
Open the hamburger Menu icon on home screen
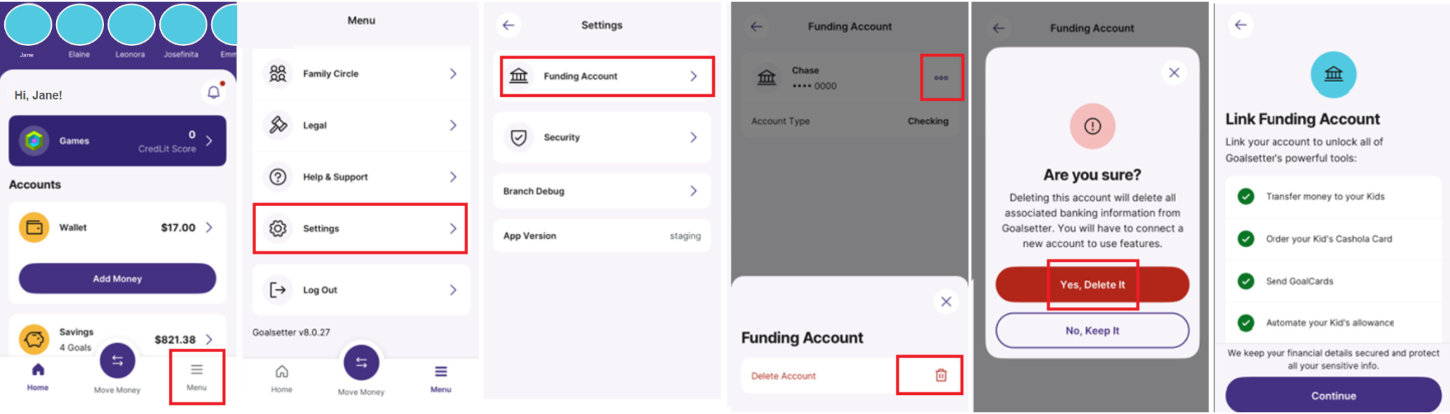[196, 370]
